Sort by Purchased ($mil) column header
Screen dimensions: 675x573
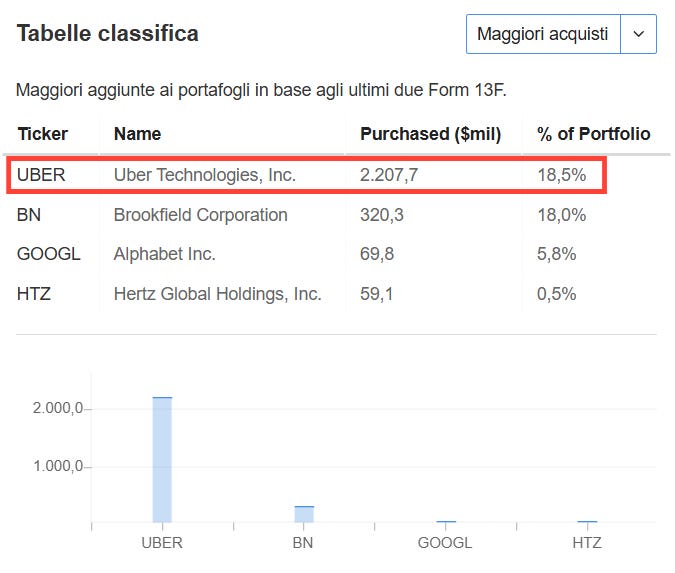[x=430, y=134]
